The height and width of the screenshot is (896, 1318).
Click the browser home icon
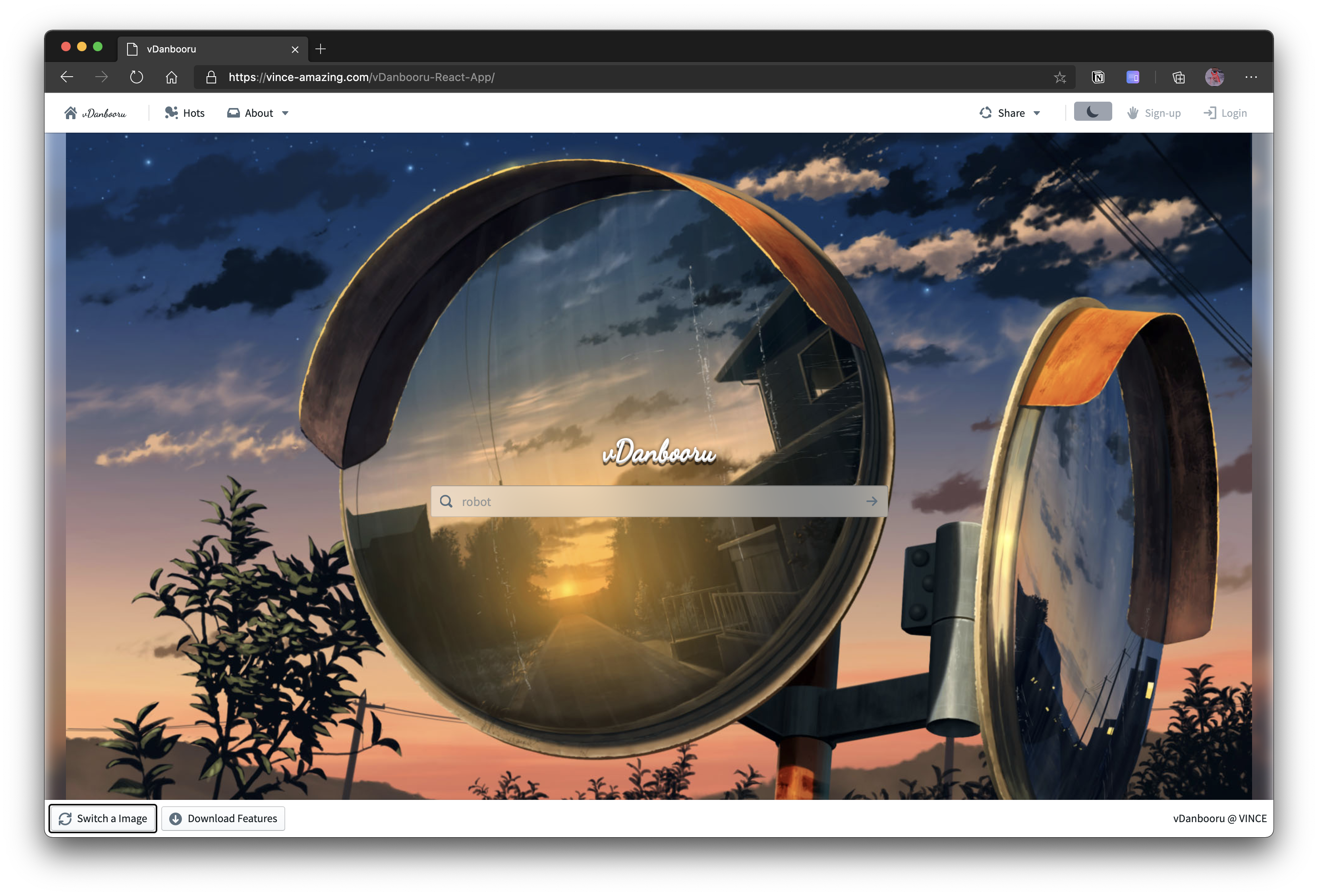coord(171,77)
